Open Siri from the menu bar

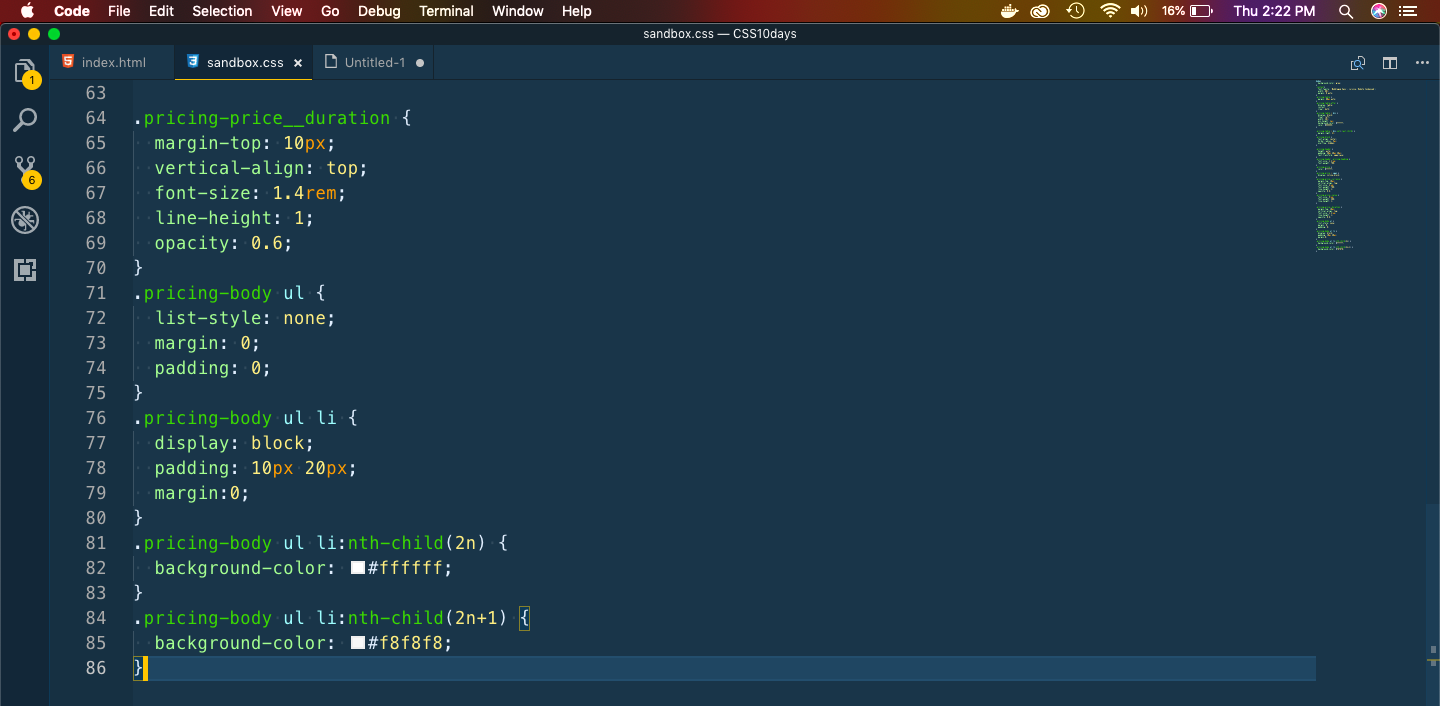(1379, 11)
